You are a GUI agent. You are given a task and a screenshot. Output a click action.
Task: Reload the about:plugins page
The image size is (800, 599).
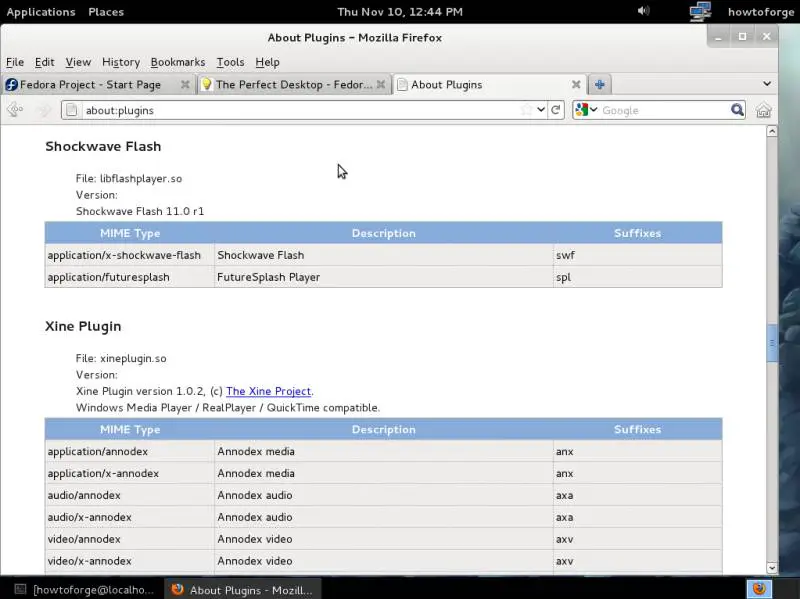pos(556,110)
